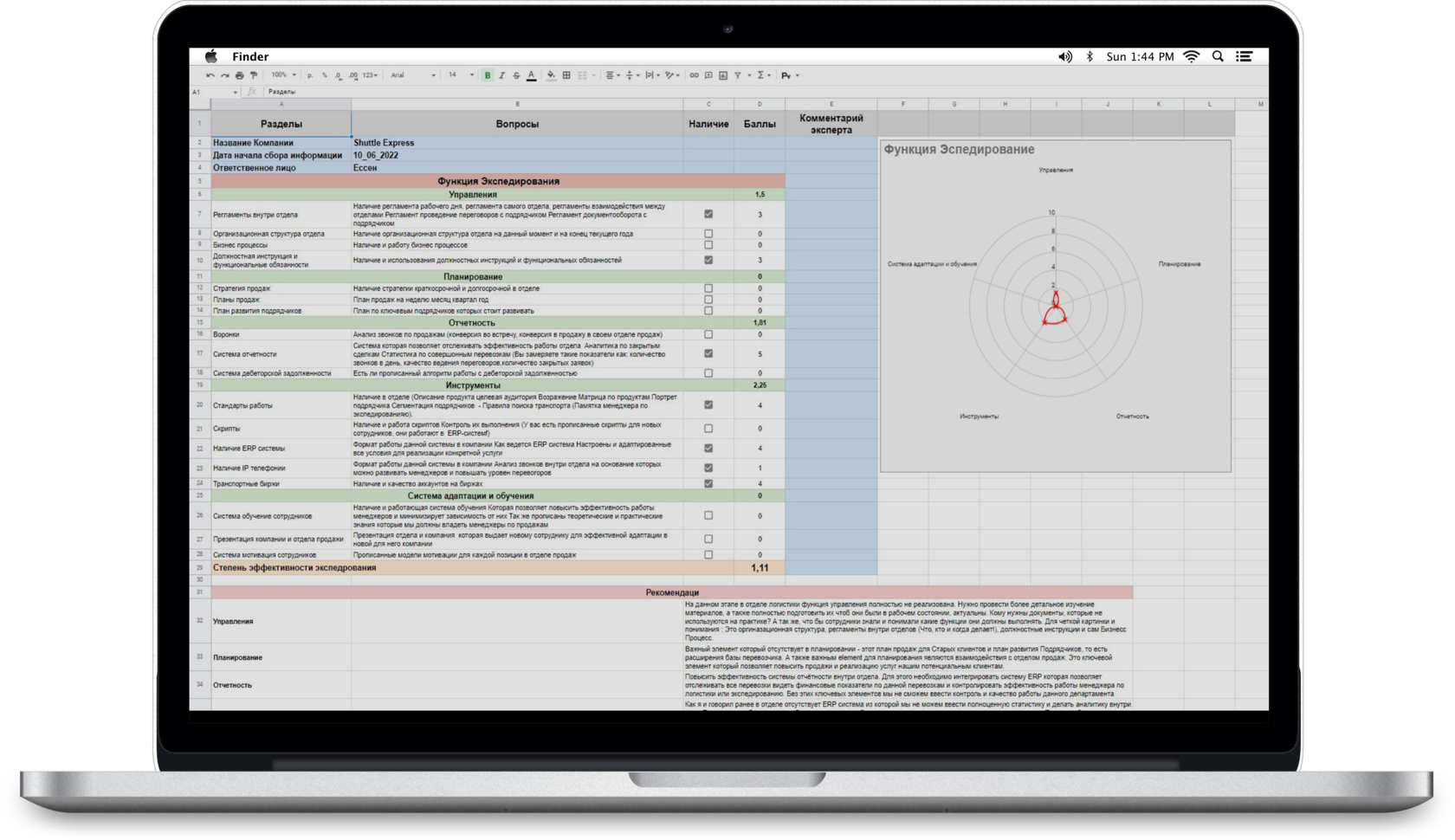
Task: Click the create filter icon
Action: pos(738,75)
